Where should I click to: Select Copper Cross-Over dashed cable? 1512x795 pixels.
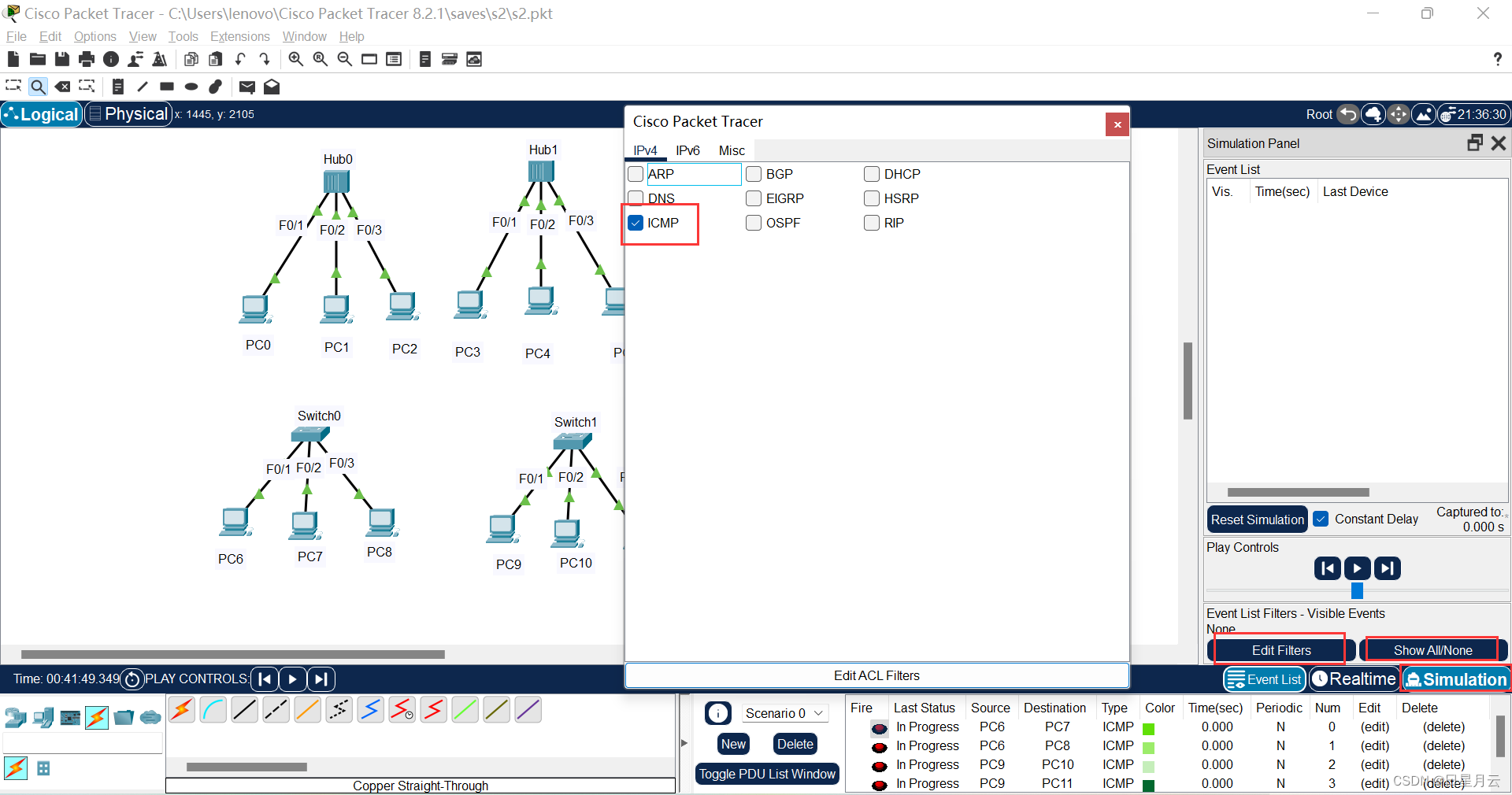coord(276,710)
